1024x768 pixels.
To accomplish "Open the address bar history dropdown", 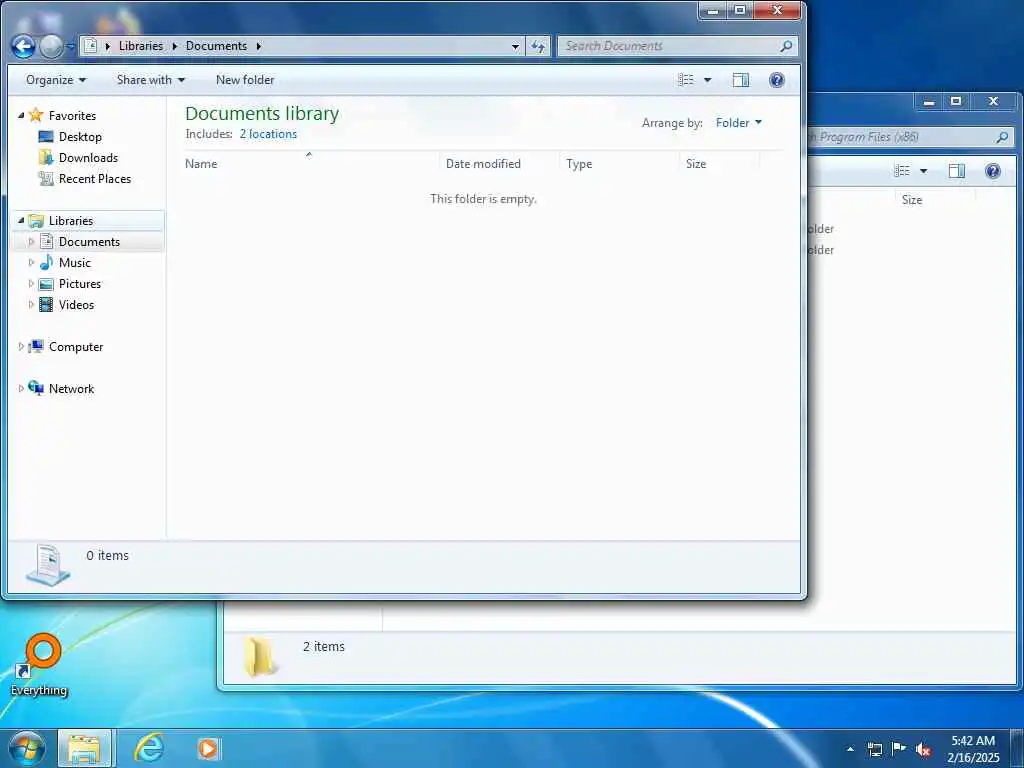I will click(x=515, y=46).
